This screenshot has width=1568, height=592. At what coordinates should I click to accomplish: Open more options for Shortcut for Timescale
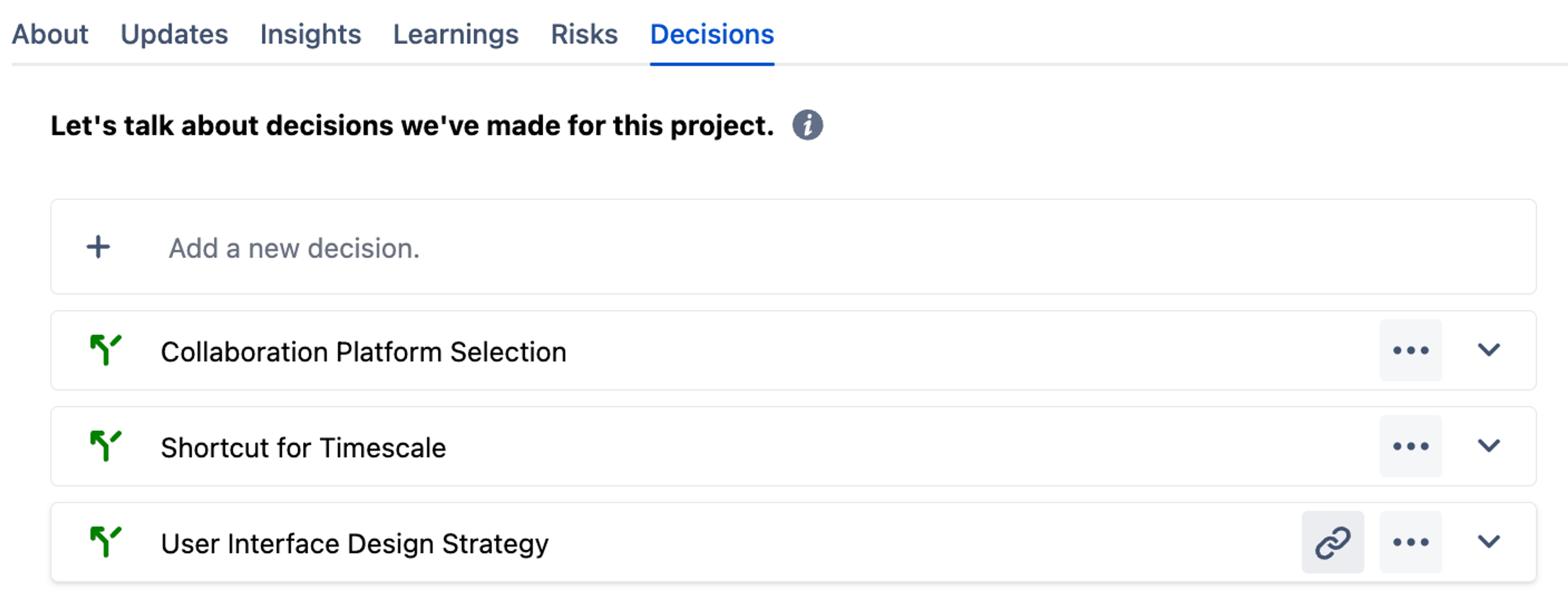[1410, 446]
